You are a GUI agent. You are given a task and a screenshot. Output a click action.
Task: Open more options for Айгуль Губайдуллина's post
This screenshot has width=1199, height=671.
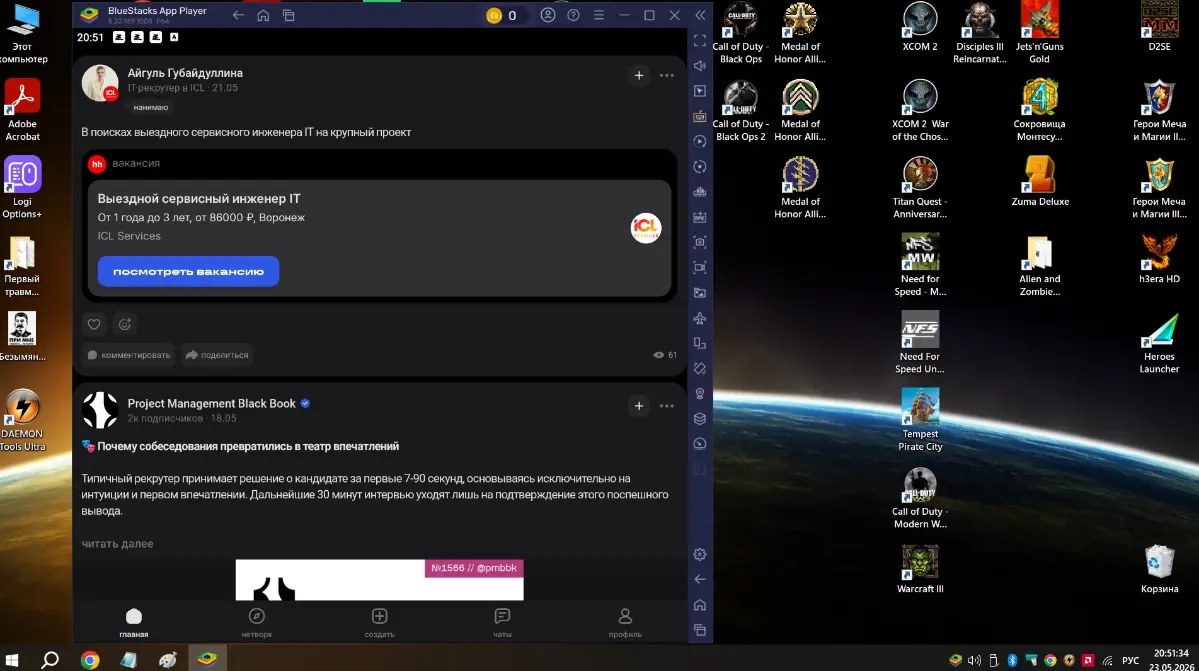tap(667, 75)
